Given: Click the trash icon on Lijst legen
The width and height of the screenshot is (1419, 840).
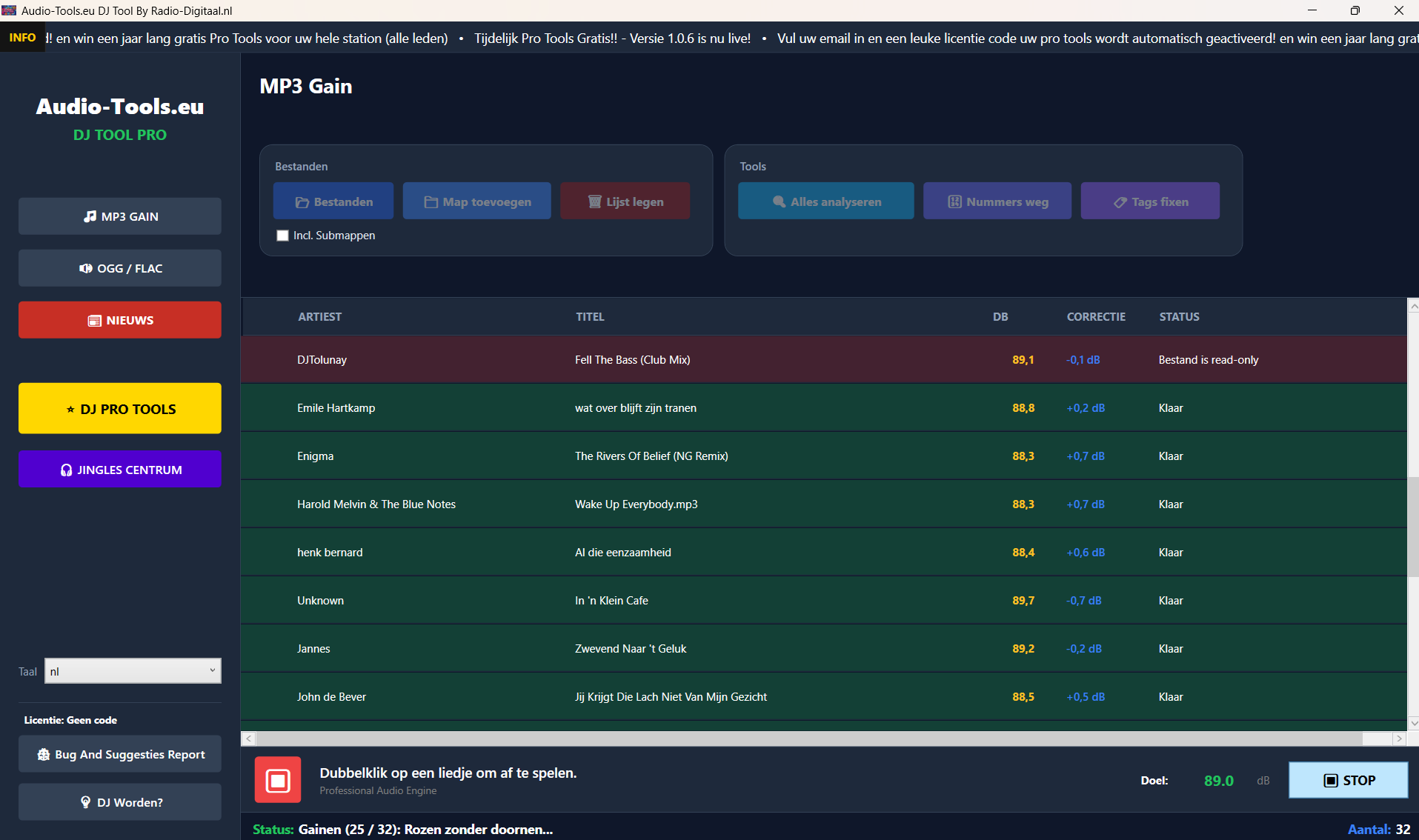Looking at the screenshot, I should pyautogui.click(x=594, y=201).
